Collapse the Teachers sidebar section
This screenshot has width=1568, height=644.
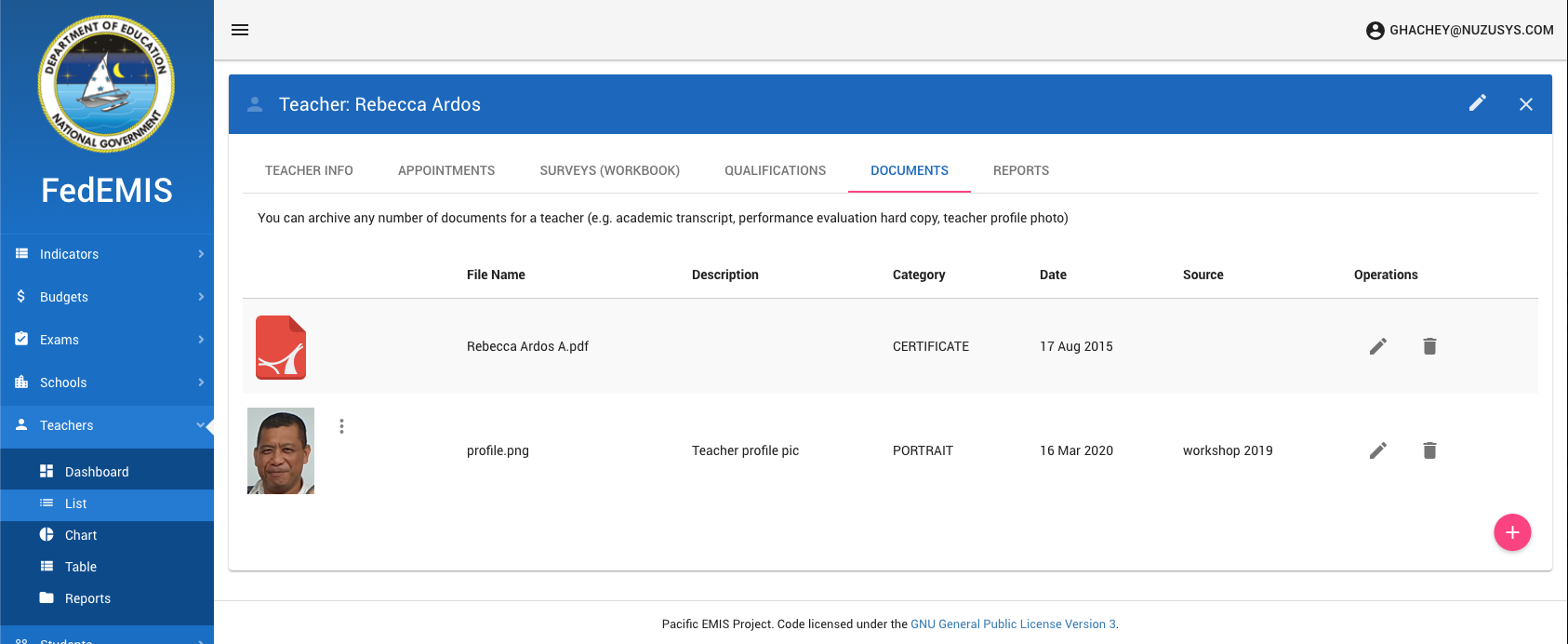point(107,425)
